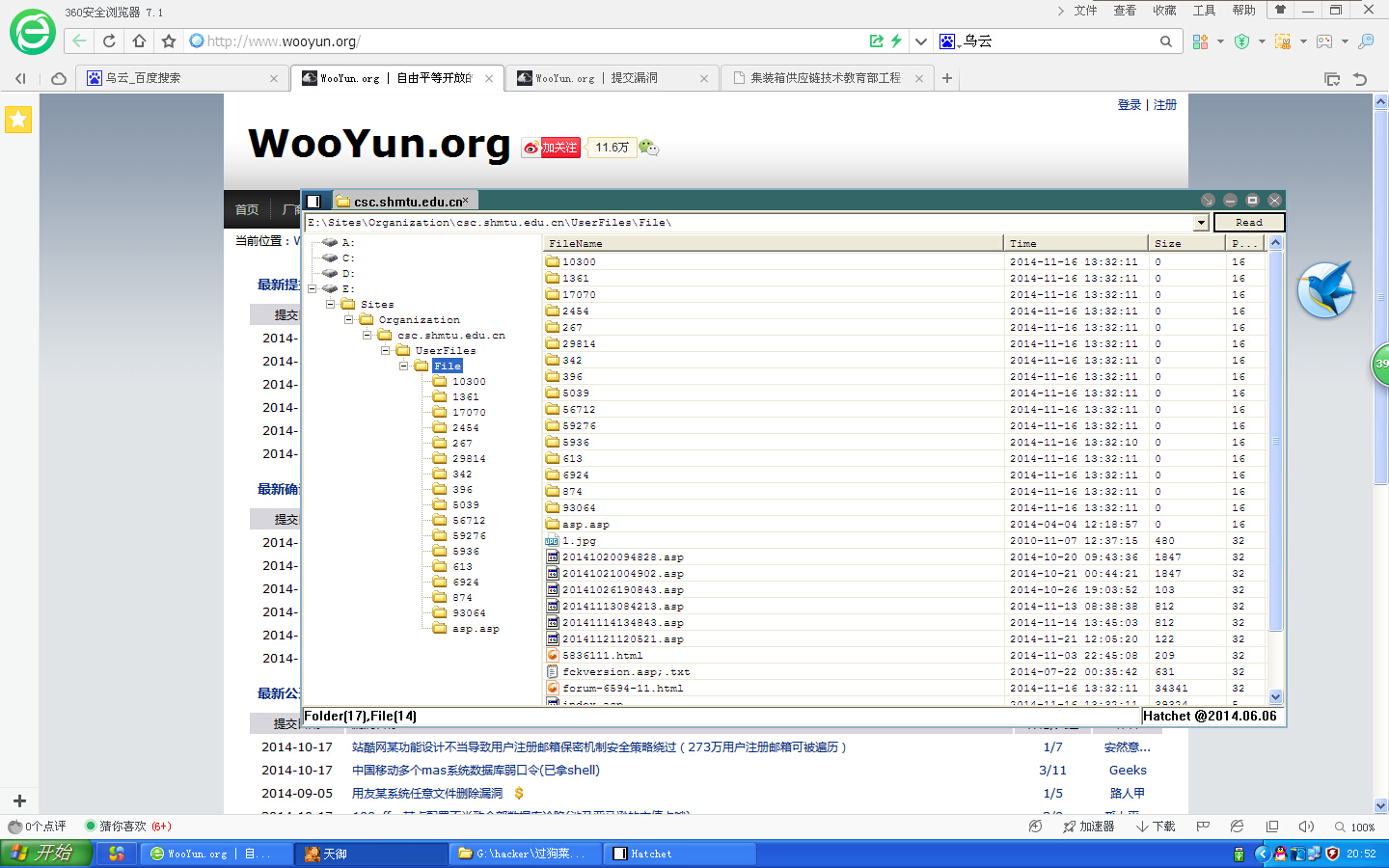Click the green share icon in the address bar

[x=876, y=41]
